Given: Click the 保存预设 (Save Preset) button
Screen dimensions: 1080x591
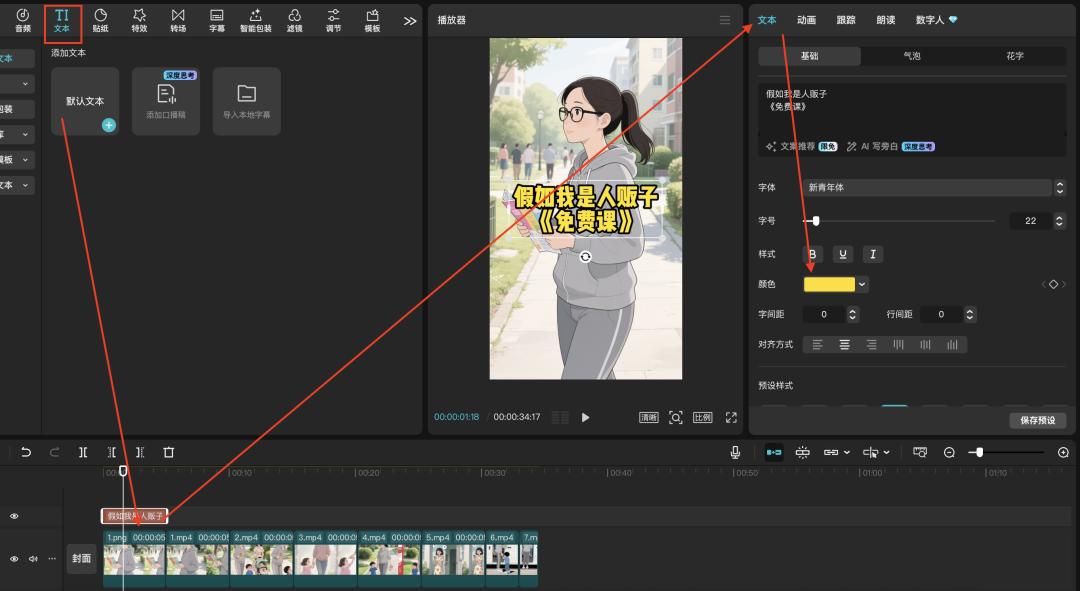Looking at the screenshot, I should click(x=1037, y=420).
